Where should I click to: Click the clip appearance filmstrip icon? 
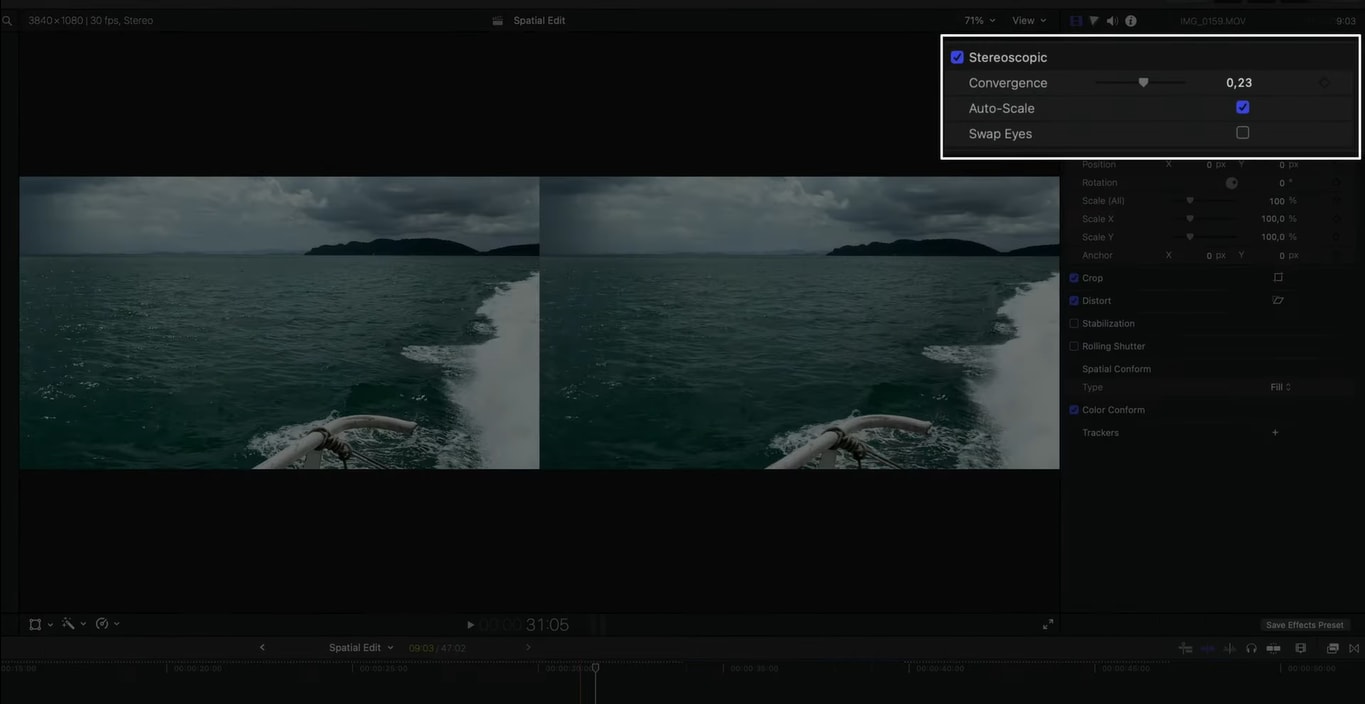point(1300,648)
